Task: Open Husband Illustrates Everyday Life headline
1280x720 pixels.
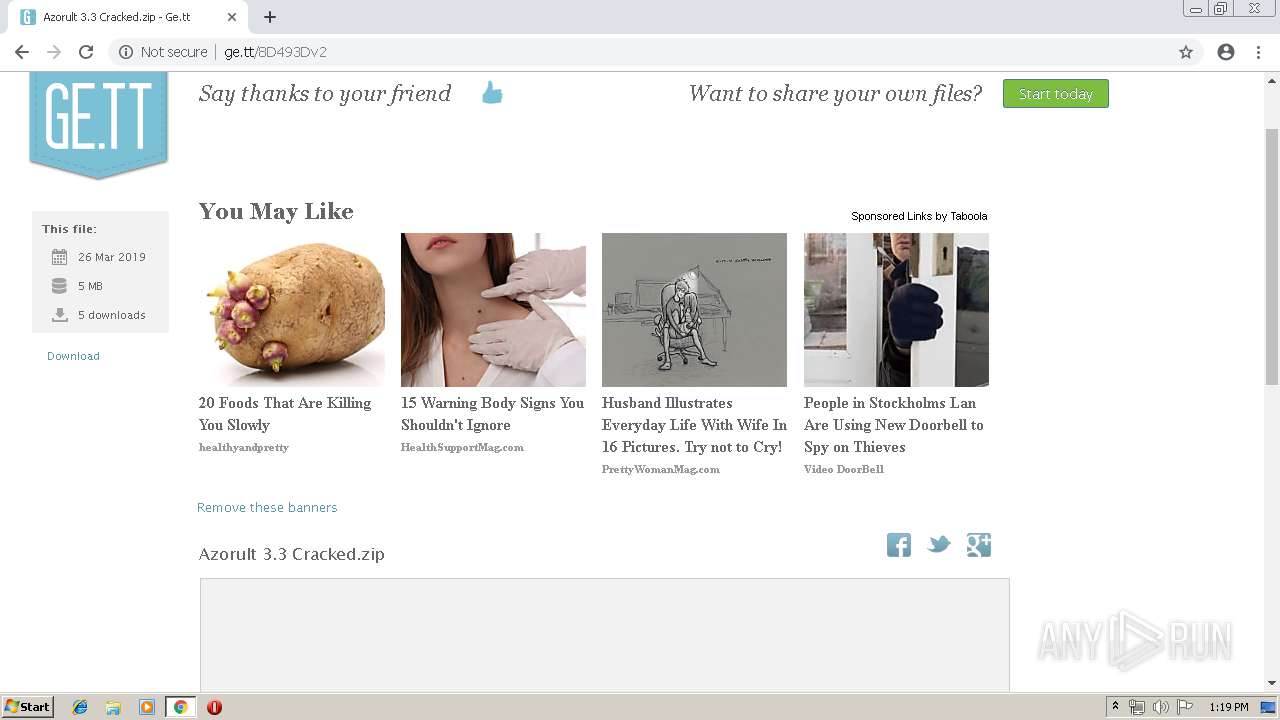Action: (694, 425)
